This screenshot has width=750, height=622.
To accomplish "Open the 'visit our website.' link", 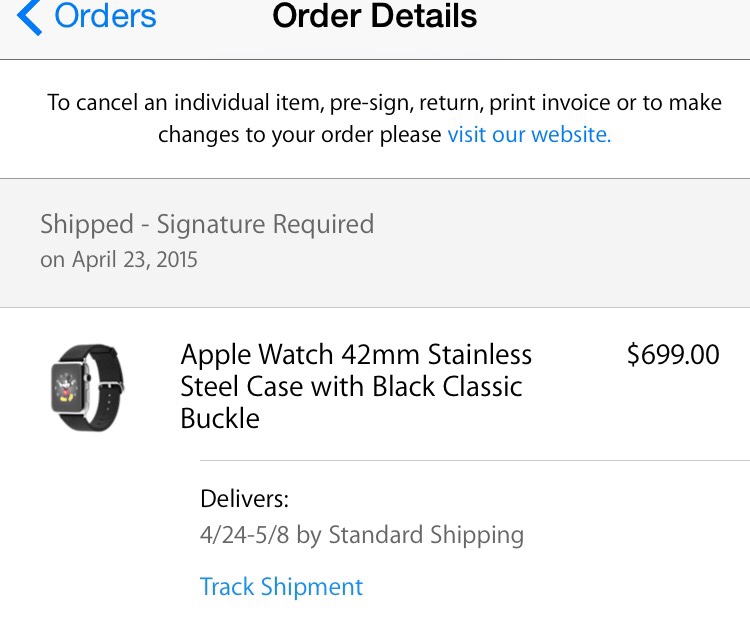I will click(529, 134).
